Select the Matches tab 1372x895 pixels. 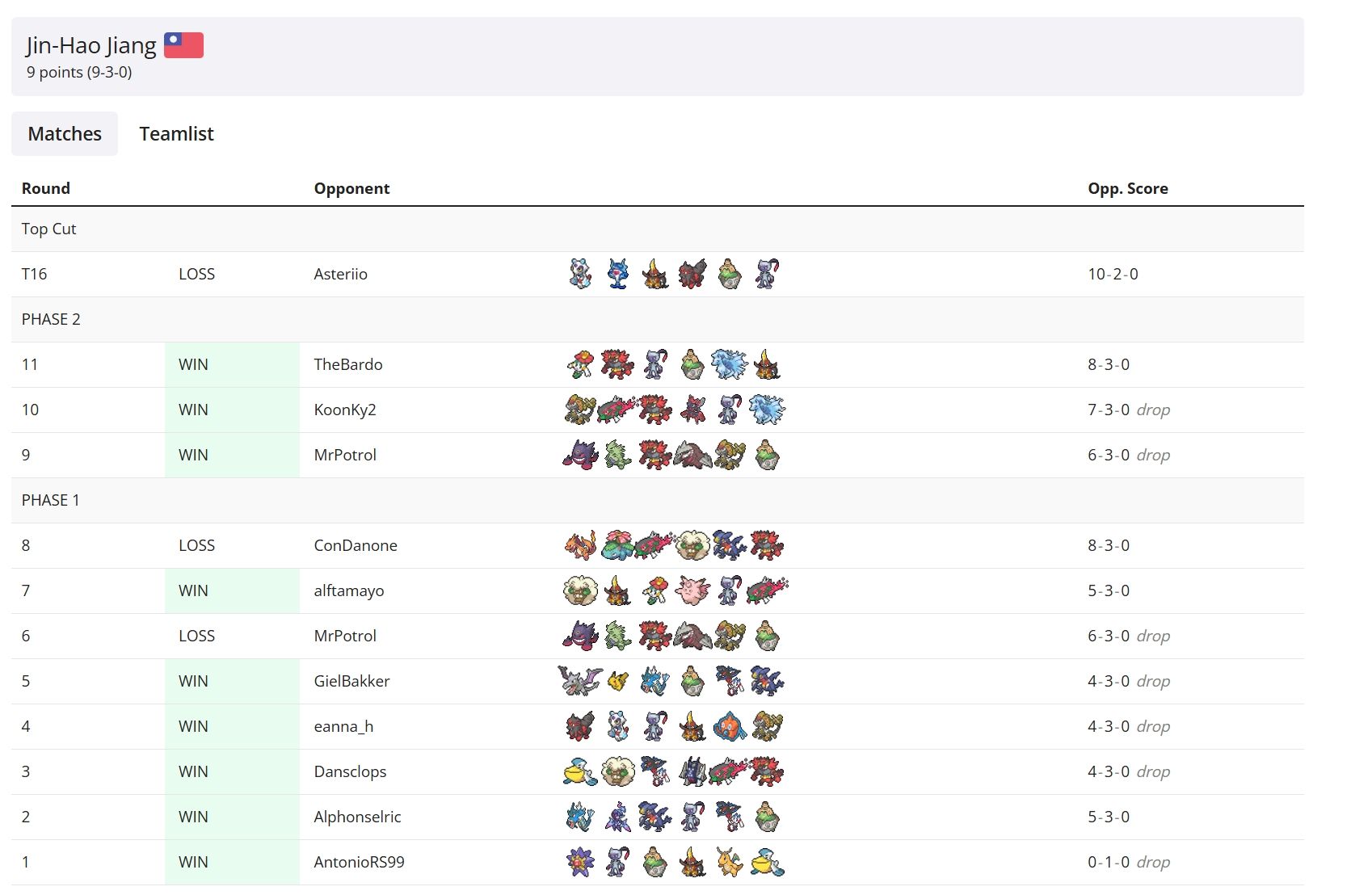click(65, 133)
